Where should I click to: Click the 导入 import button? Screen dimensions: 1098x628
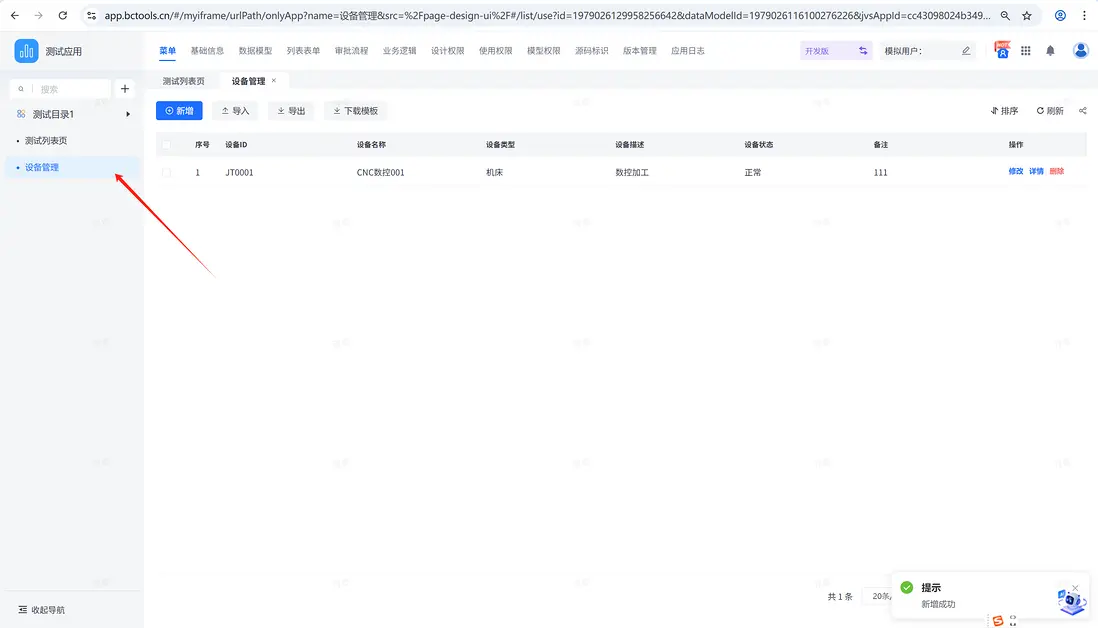(235, 111)
